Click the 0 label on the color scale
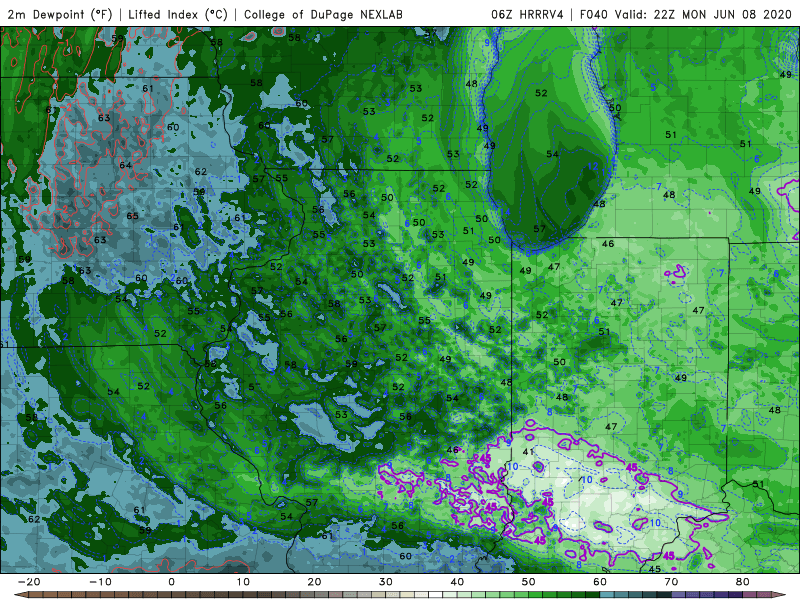Image resolution: width=800 pixels, height=600 pixels. click(171, 582)
